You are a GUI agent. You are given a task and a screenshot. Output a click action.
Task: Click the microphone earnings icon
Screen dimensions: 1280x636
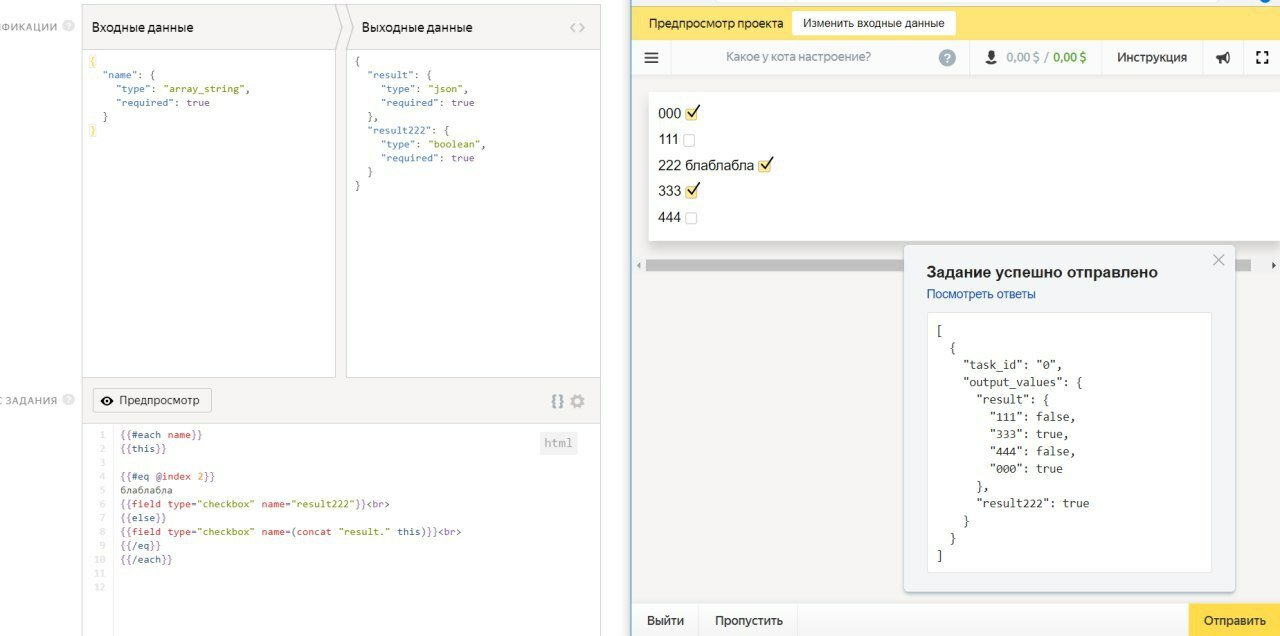point(991,58)
